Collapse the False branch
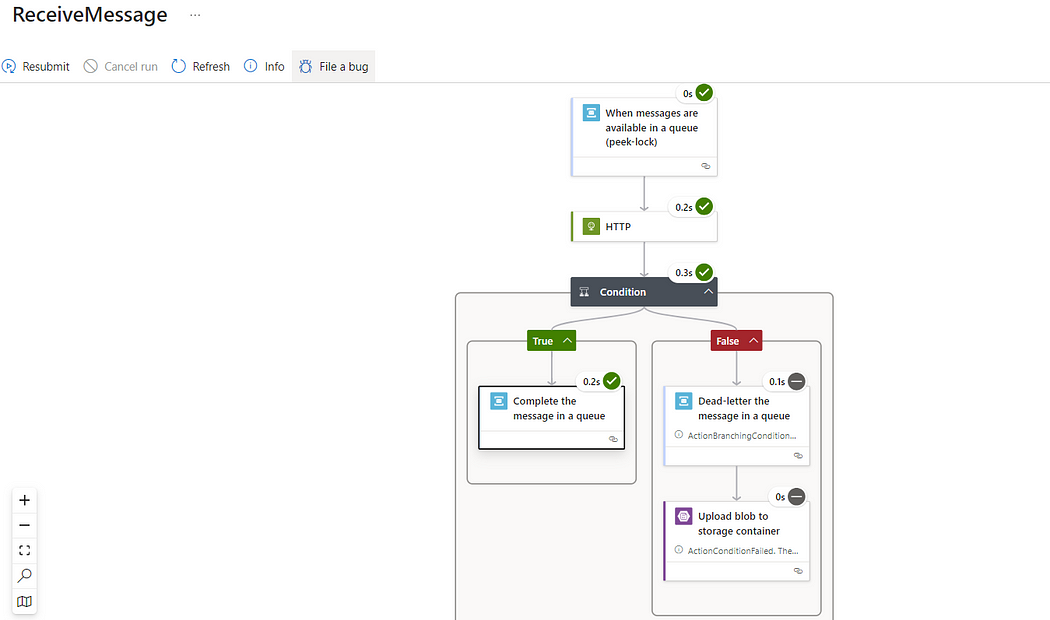 click(x=753, y=340)
